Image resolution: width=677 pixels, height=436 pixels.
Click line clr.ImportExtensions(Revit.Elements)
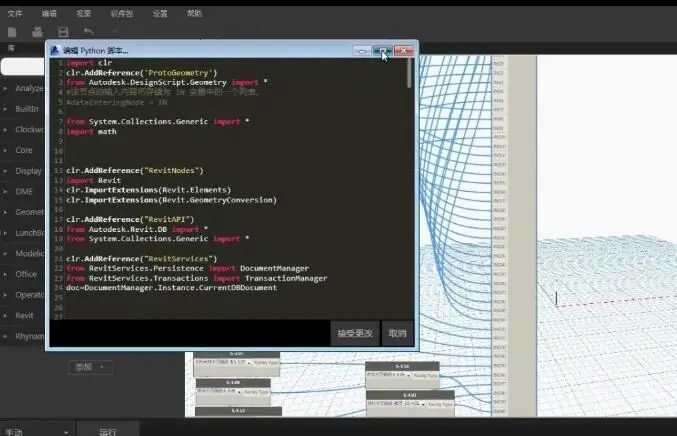point(149,190)
